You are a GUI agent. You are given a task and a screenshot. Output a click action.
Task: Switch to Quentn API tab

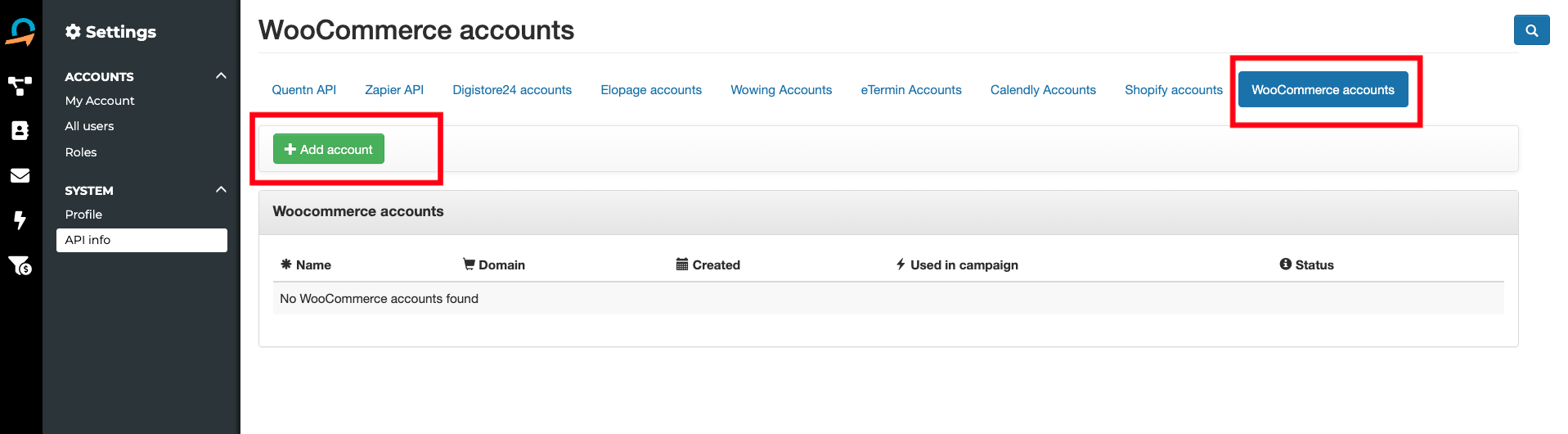[x=303, y=89]
